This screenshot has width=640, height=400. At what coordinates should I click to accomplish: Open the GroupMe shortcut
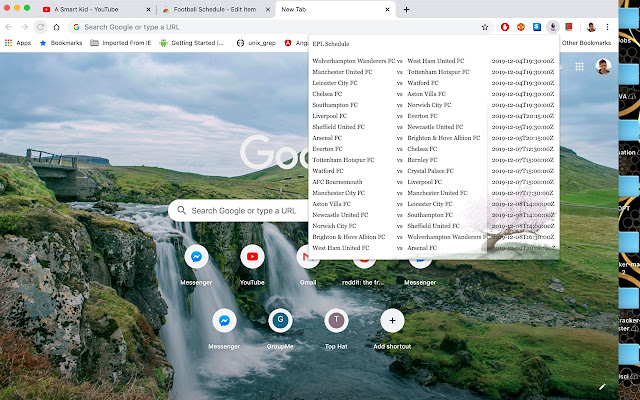coord(281,321)
